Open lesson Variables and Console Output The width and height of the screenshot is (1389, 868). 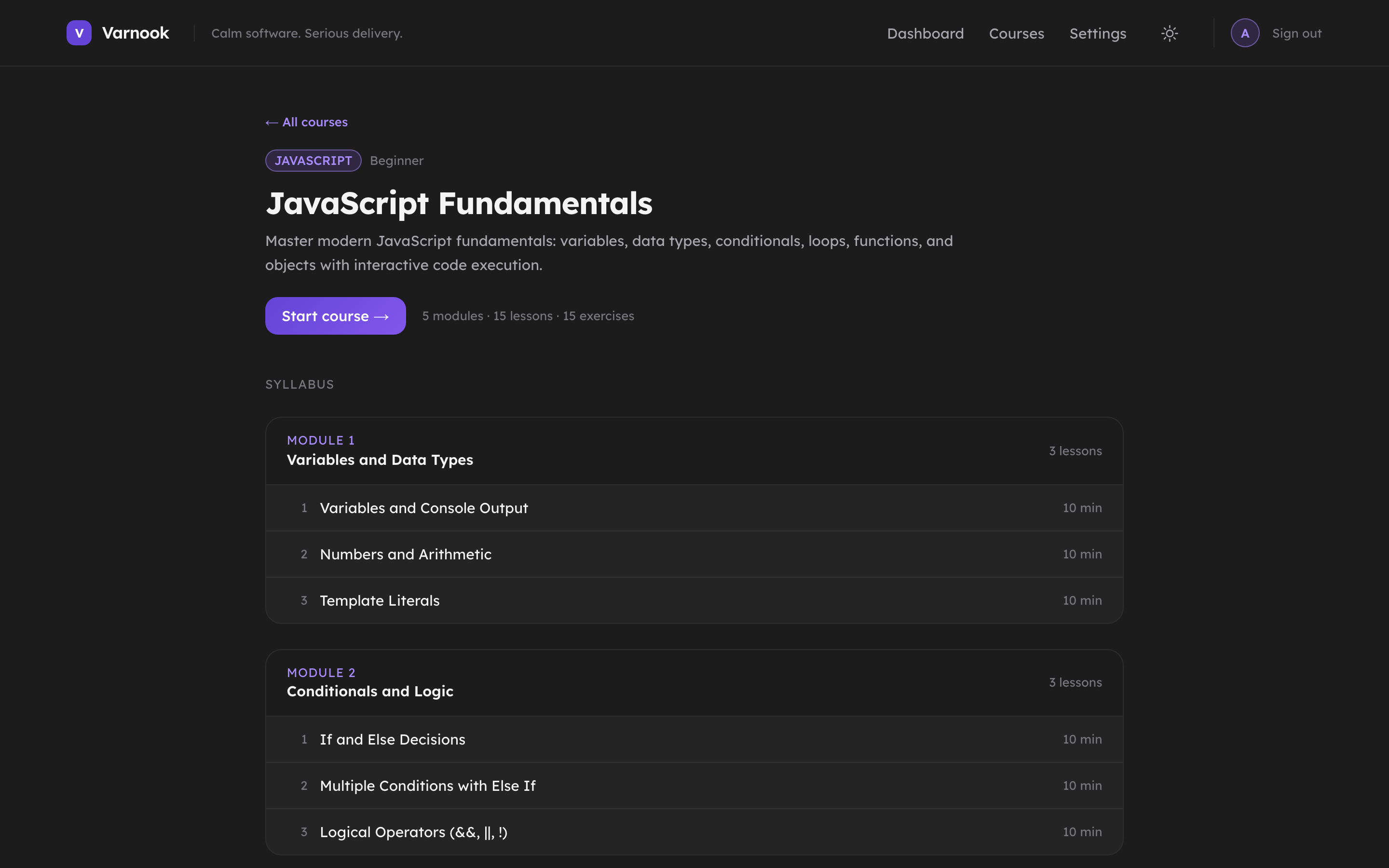tap(694, 508)
